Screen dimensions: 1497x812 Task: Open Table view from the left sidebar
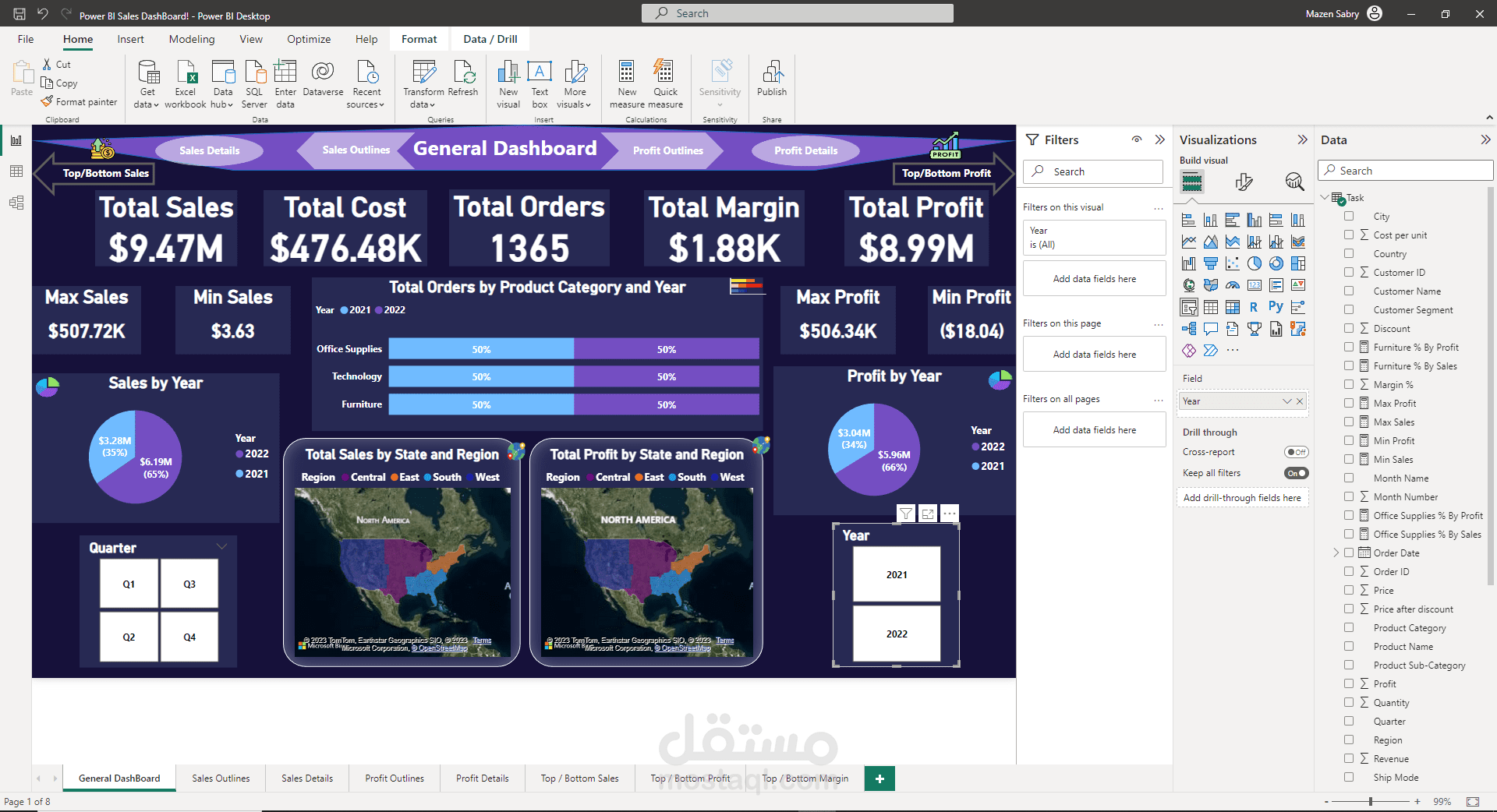[x=16, y=171]
